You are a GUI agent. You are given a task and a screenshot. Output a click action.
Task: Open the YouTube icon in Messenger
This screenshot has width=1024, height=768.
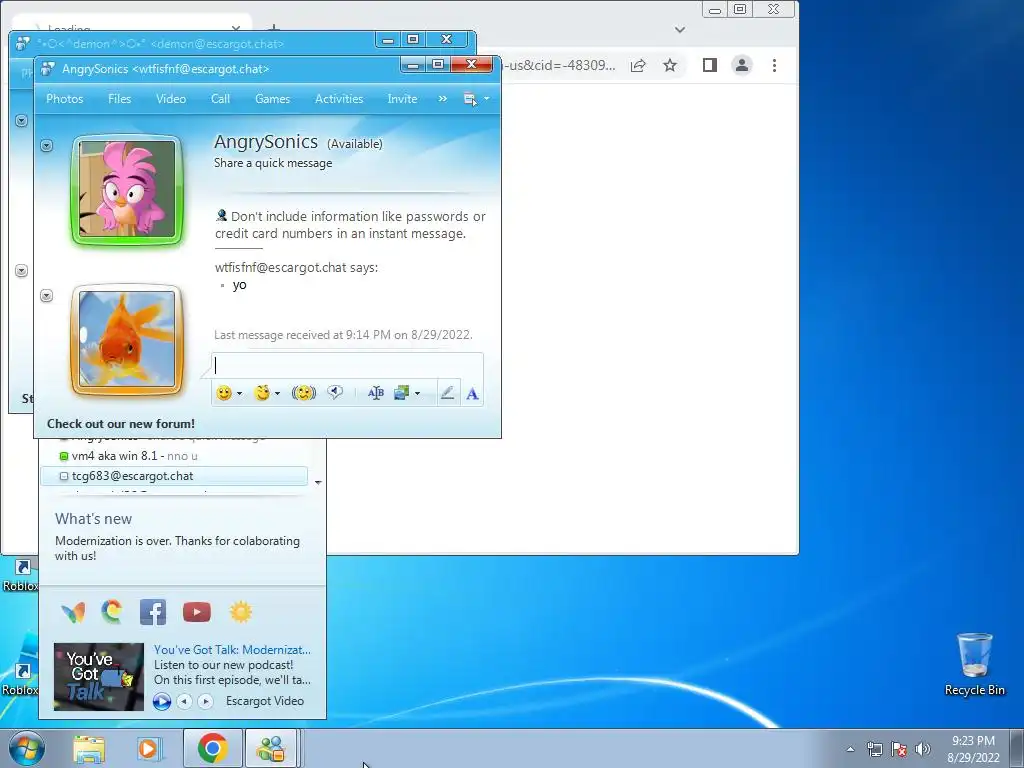pos(197,612)
